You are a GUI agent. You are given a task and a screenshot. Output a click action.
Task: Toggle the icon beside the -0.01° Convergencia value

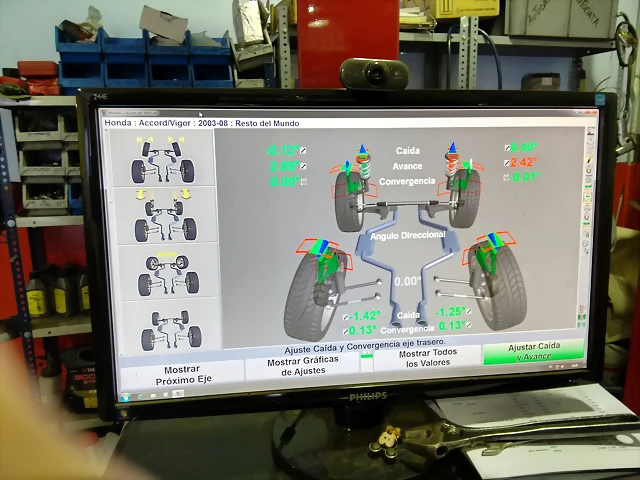pos(506,177)
